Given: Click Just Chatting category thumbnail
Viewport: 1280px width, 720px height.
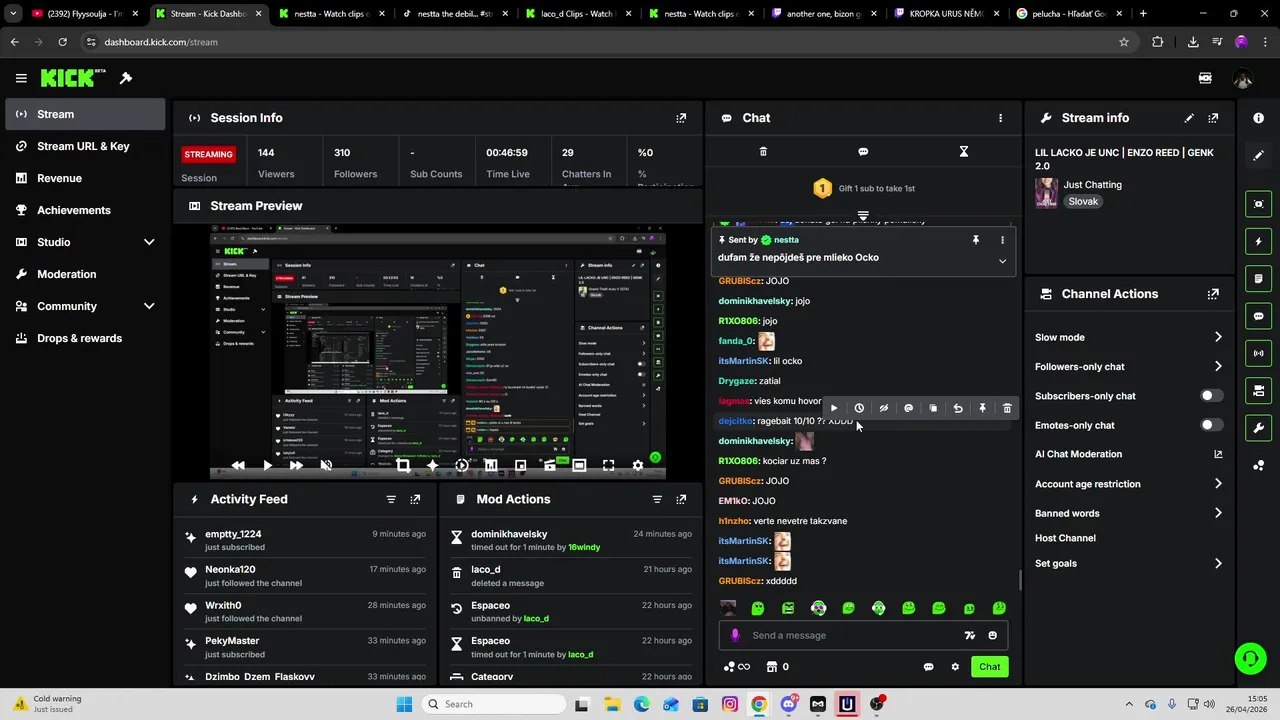Looking at the screenshot, I should (x=1046, y=193).
